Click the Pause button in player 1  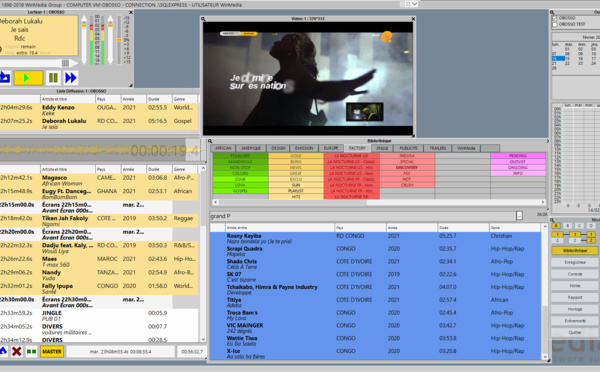53,78
